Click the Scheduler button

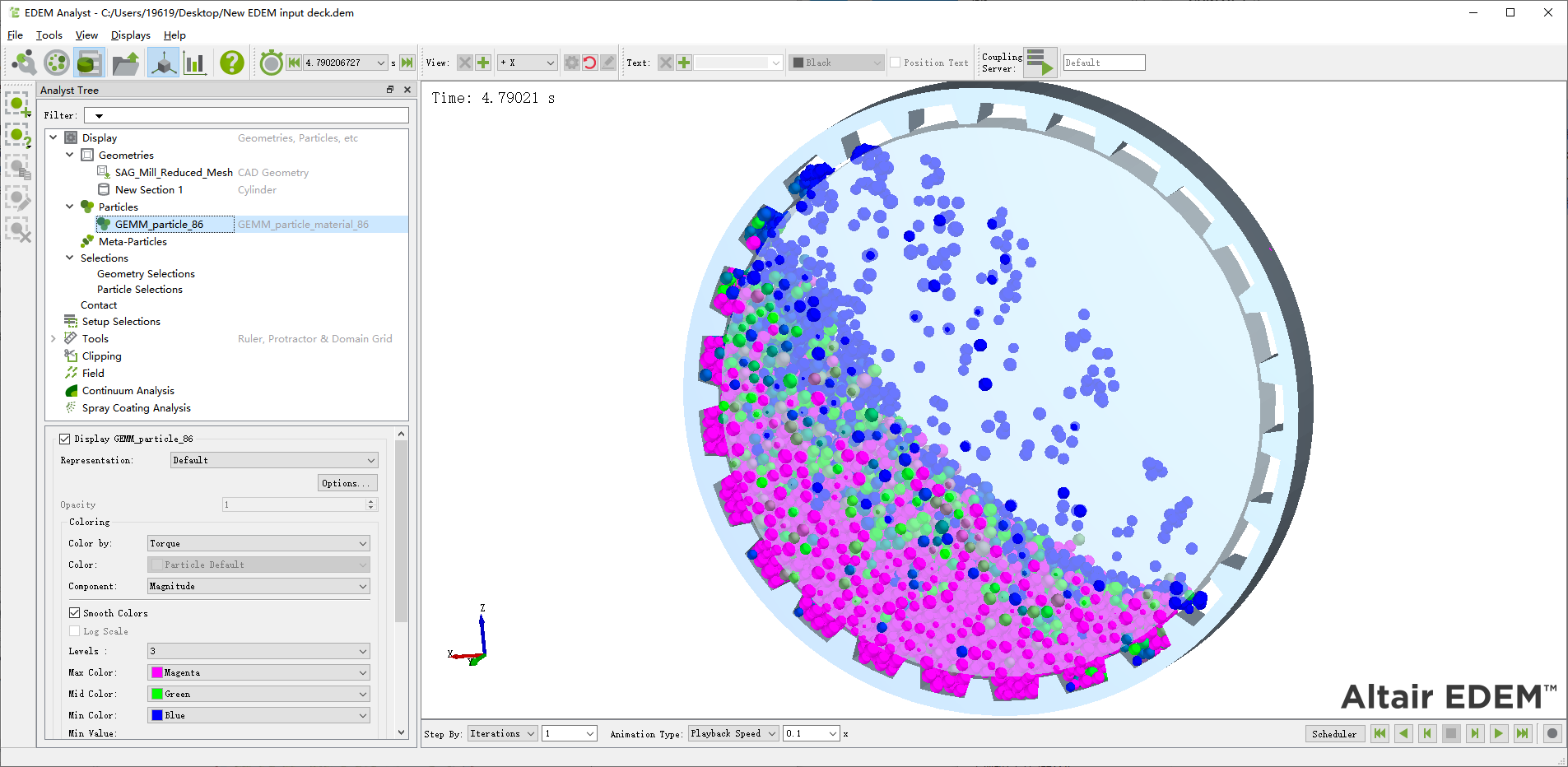pyautogui.click(x=1333, y=733)
